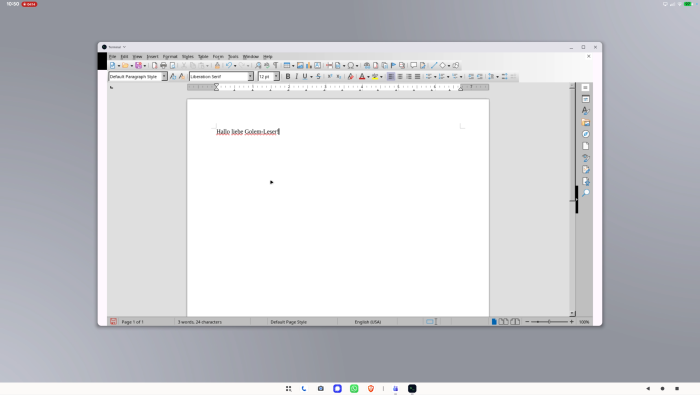Image resolution: width=700 pixels, height=395 pixels.
Task: Open the File menu
Action: 112,57
